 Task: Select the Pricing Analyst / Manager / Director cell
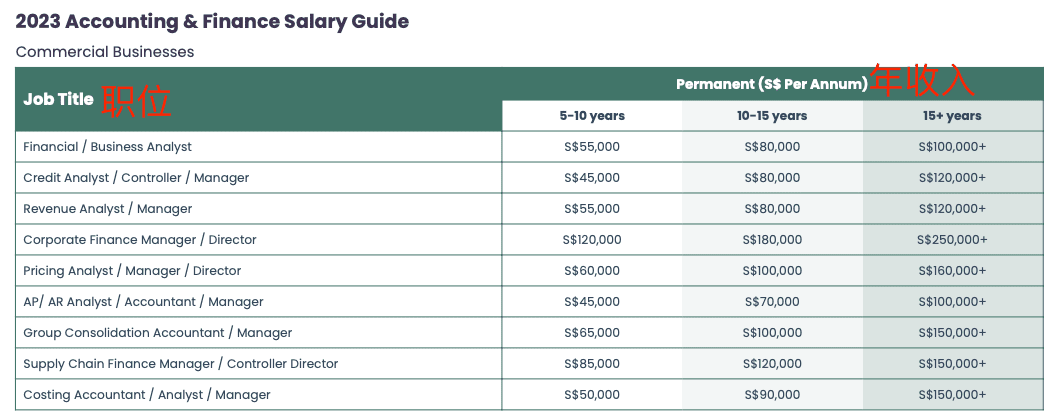click(x=132, y=271)
